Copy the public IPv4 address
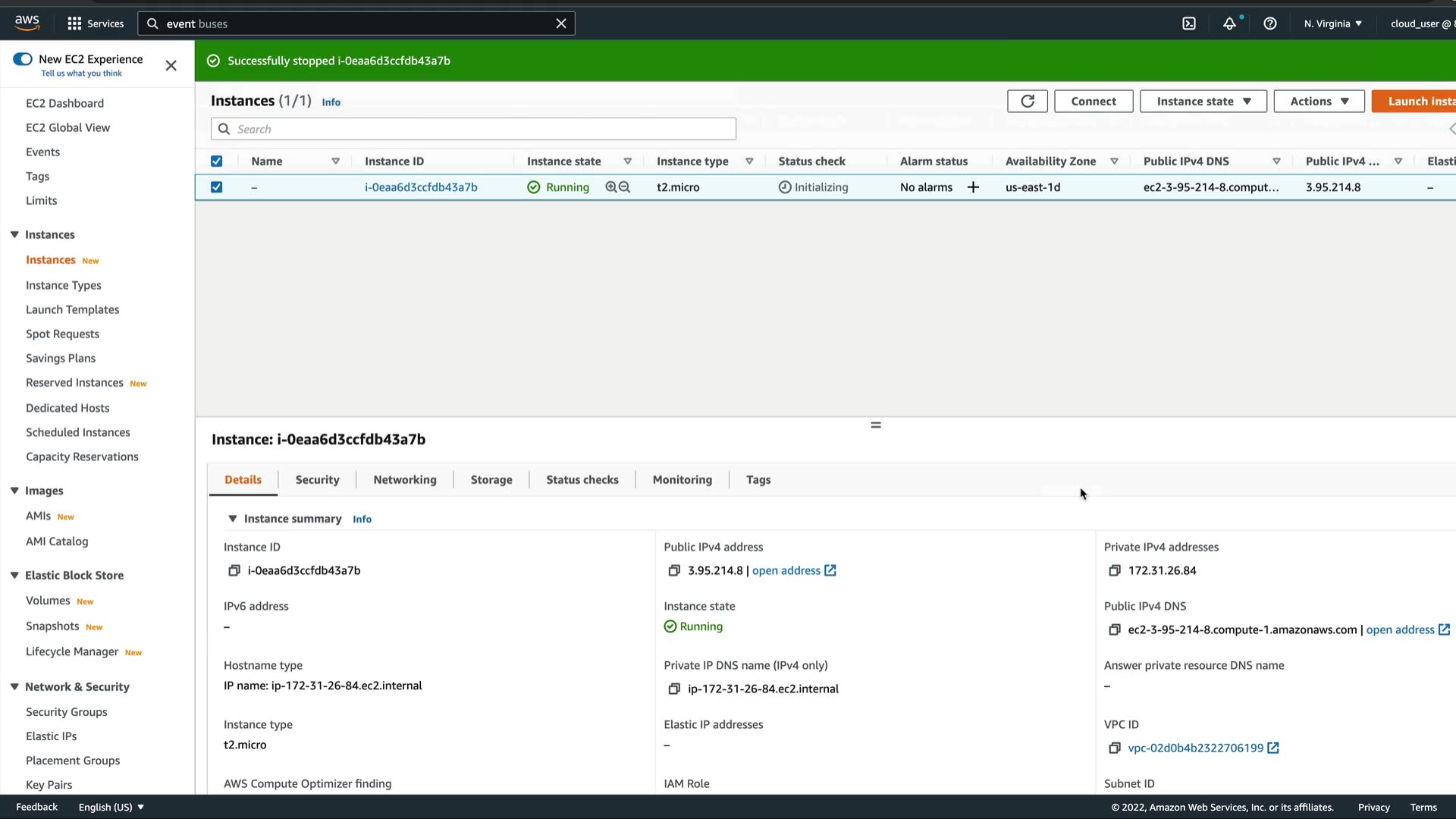The height and width of the screenshot is (819, 1456). click(674, 570)
